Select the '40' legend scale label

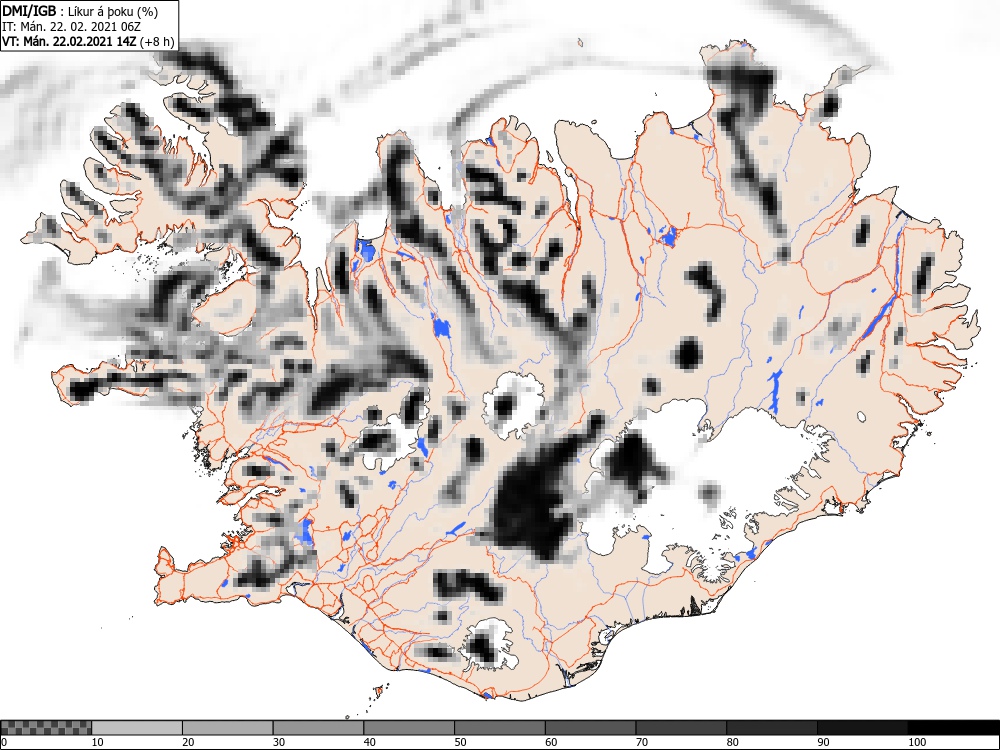click(369, 742)
